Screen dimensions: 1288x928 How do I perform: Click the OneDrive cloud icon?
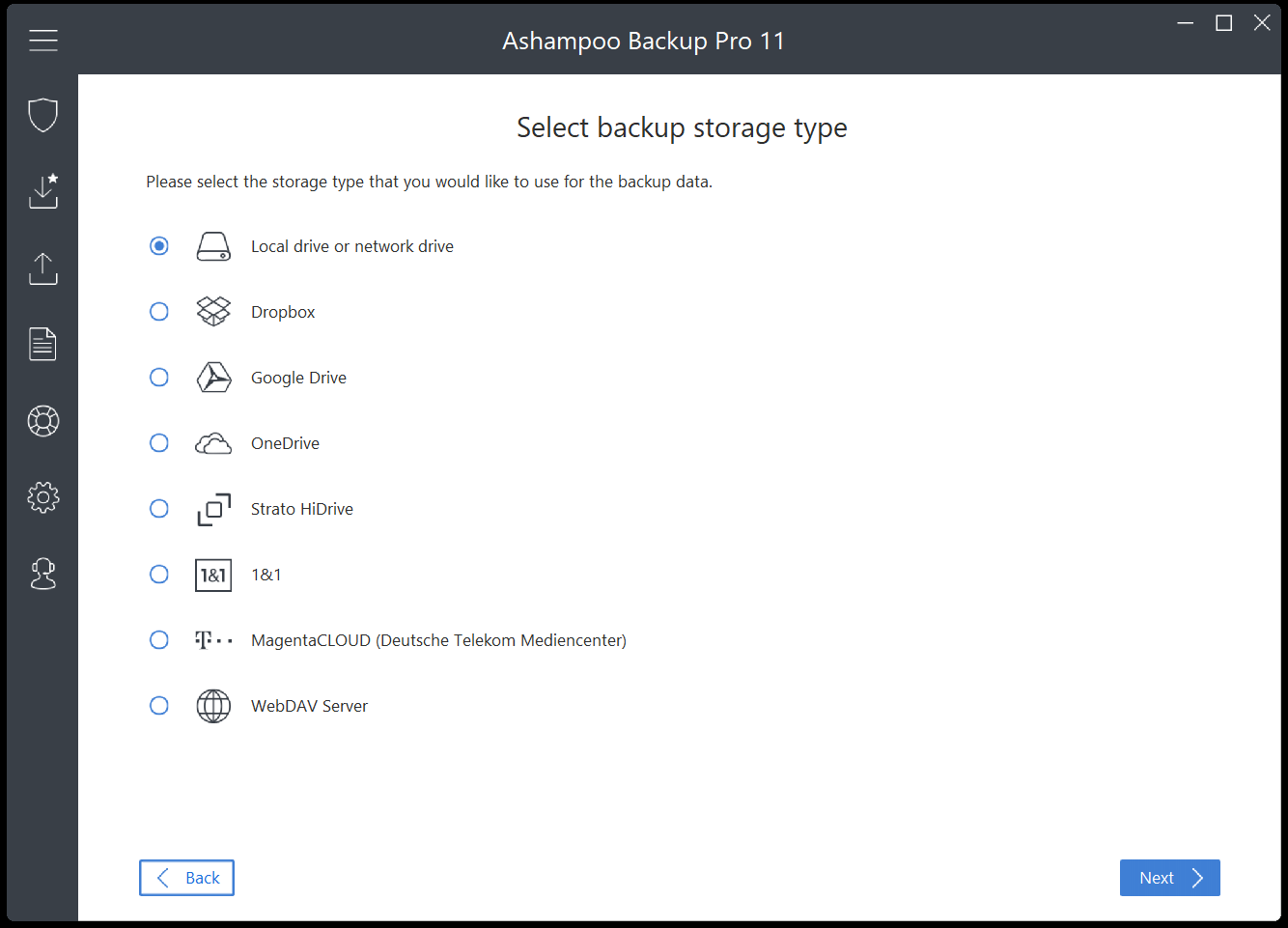tap(213, 443)
